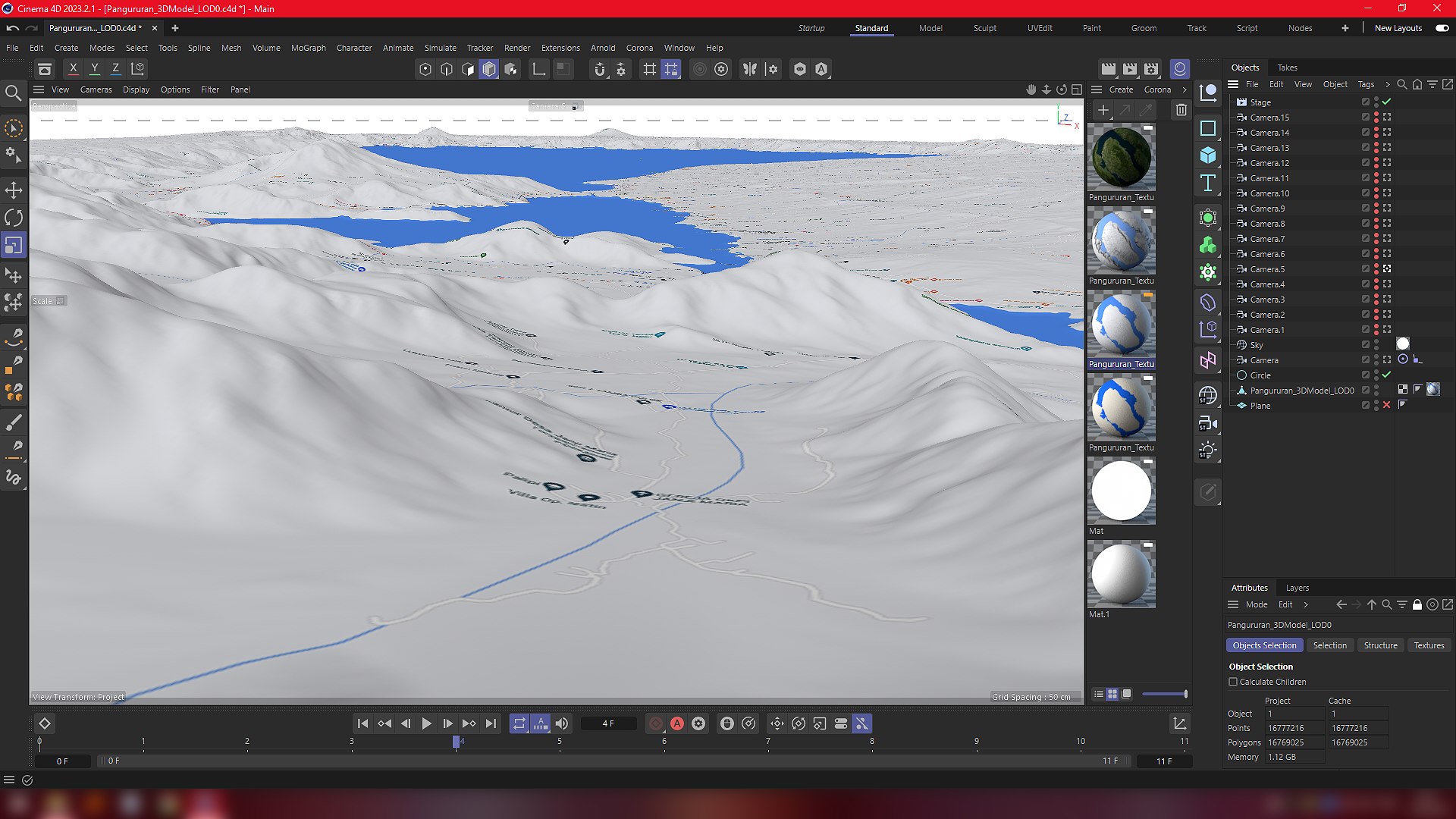Toggle X axis lock

pyautogui.click(x=73, y=69)
